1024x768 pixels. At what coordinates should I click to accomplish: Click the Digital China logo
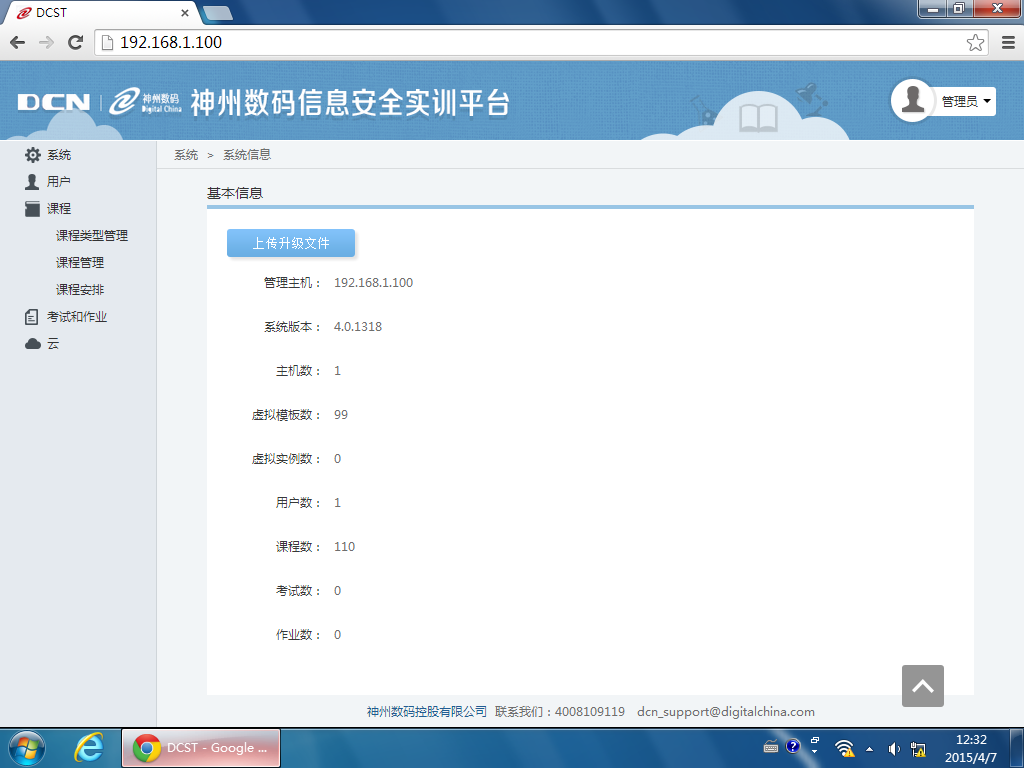pos(145,101)
